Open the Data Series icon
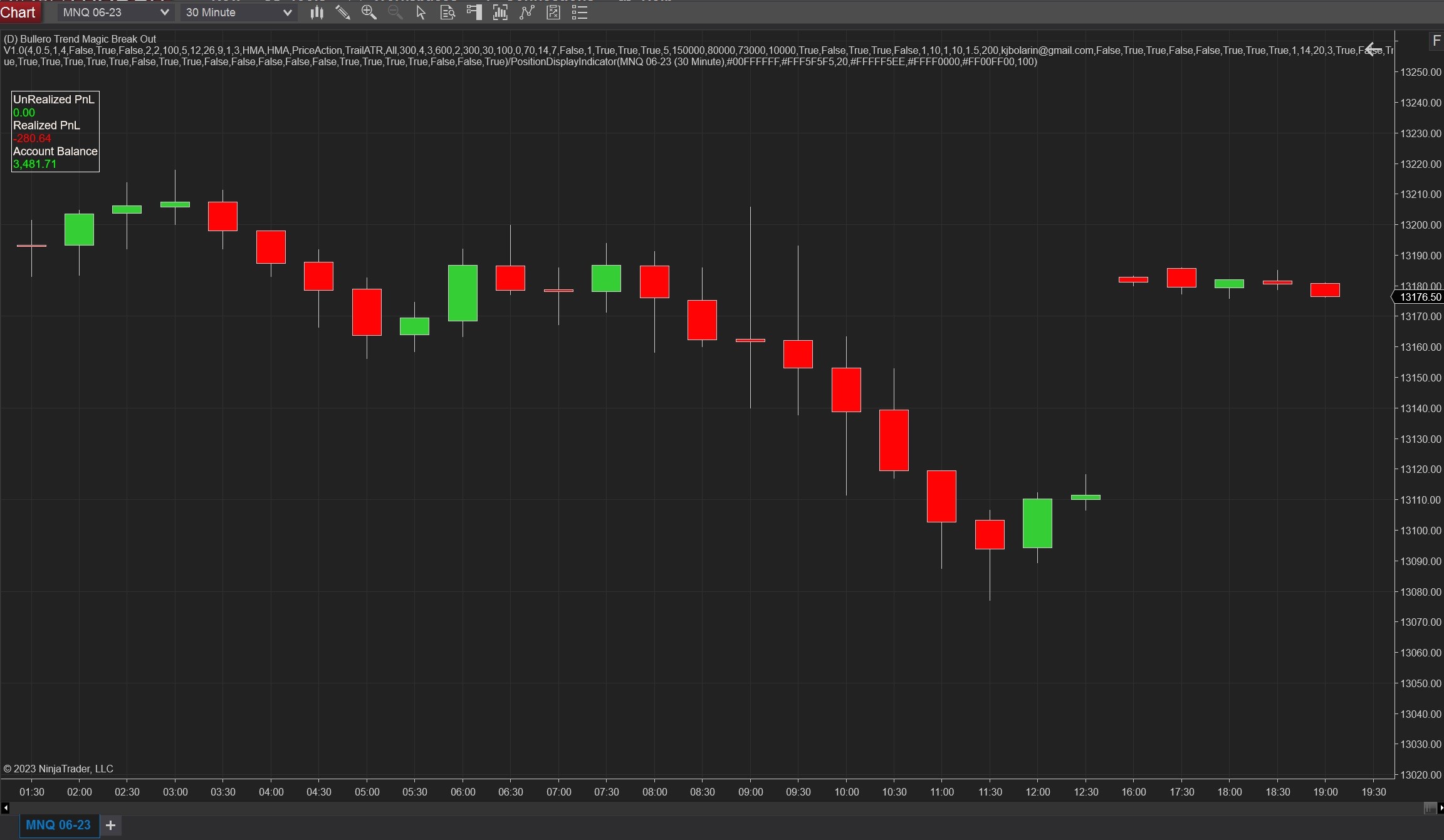This screenshot has width=1444, height=840. 500,13
